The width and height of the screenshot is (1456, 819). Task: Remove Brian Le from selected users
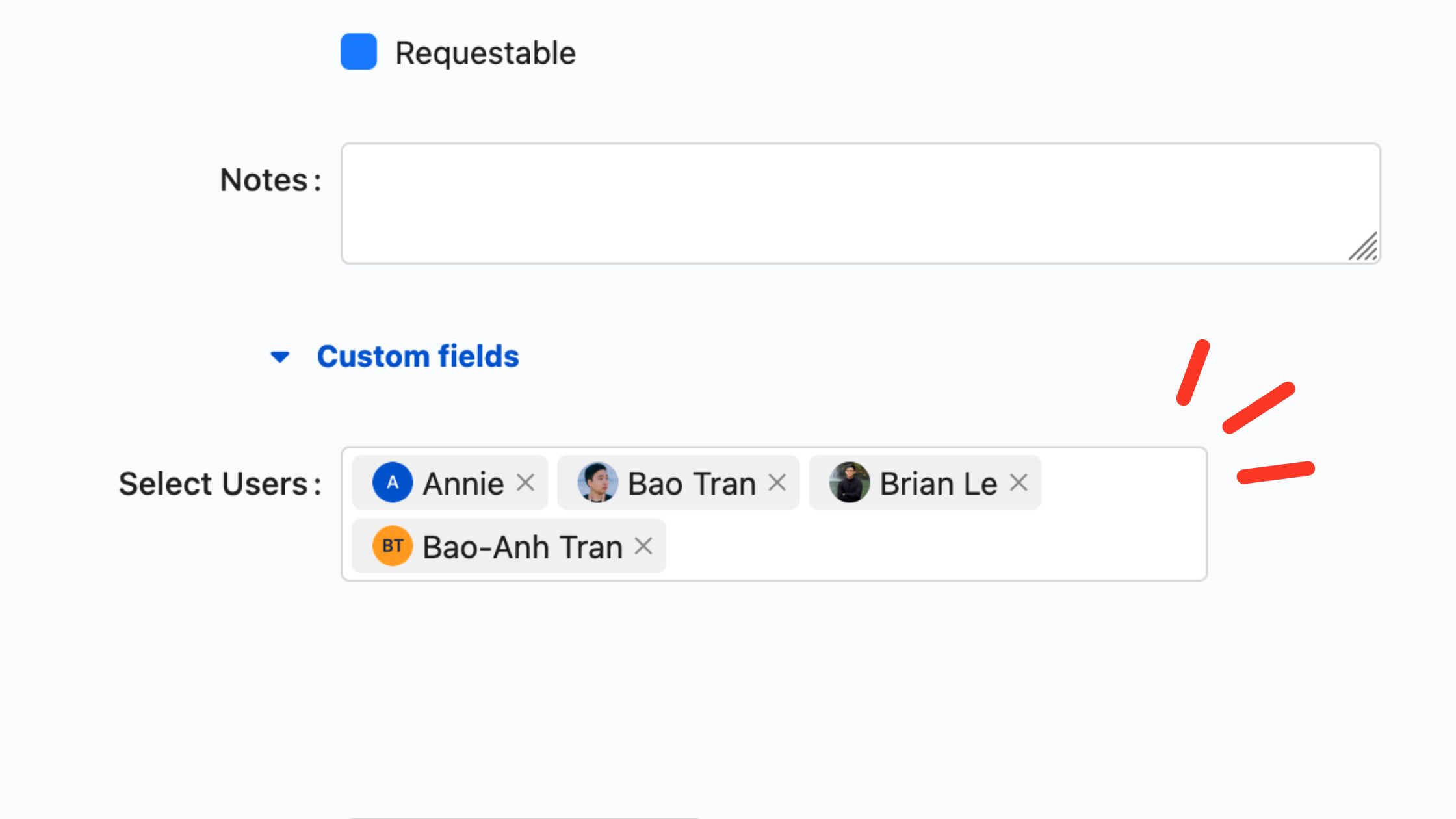[x=1018, y=483]
